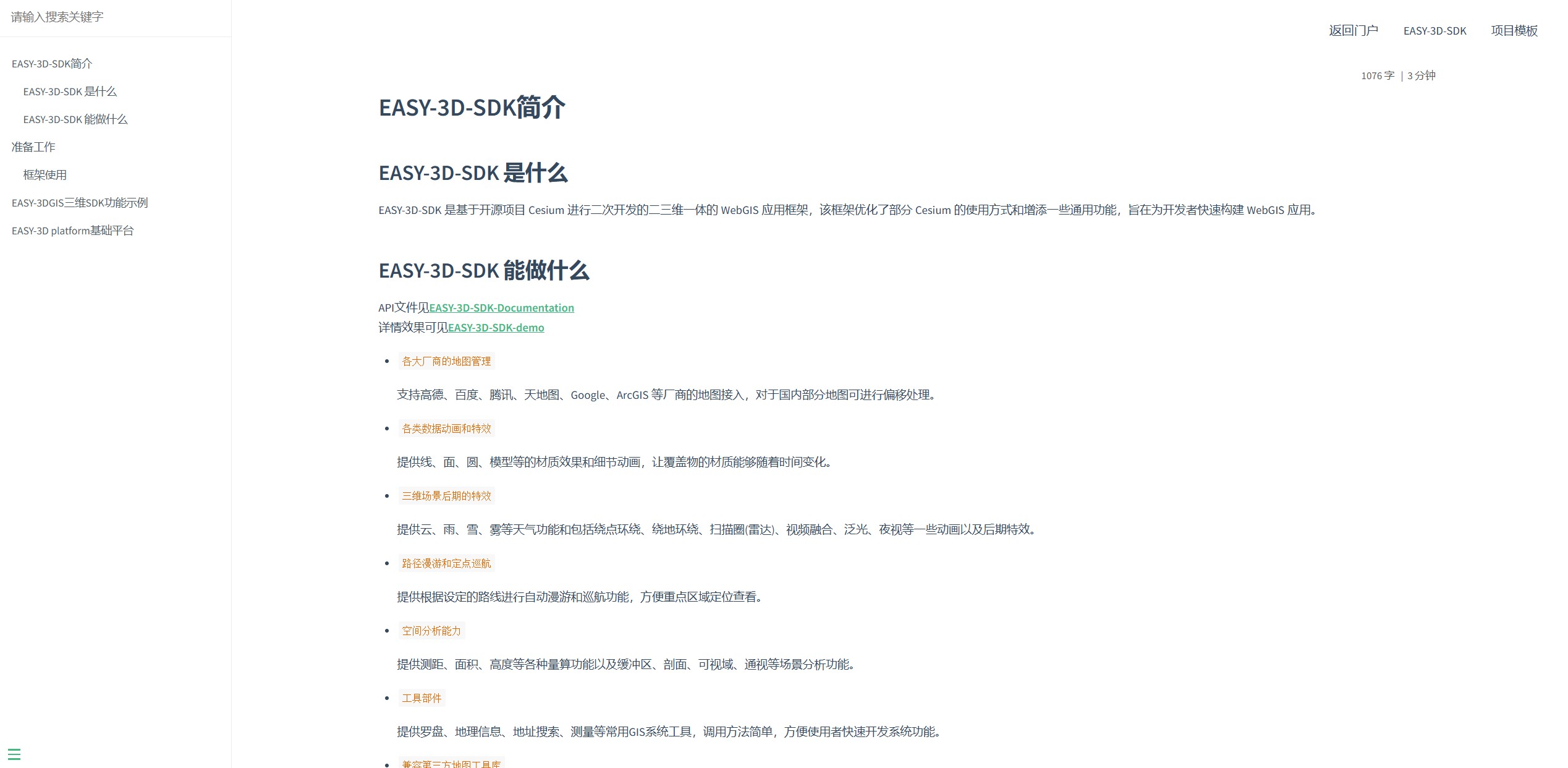Click the 3 分钟 reading time text
The width and height of the screenshot is (1568, 768).
click(x=1422, y=75)
